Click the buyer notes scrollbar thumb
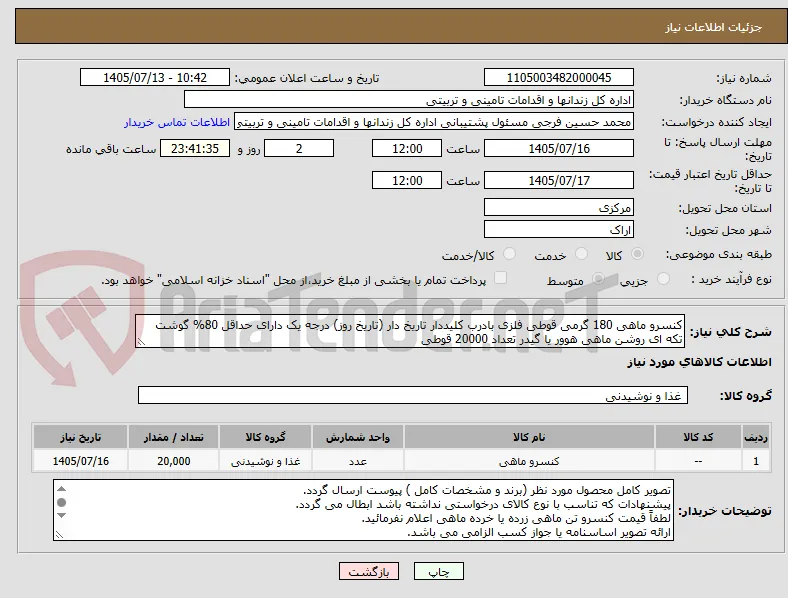788x598 pixels. tap(61, 502)
